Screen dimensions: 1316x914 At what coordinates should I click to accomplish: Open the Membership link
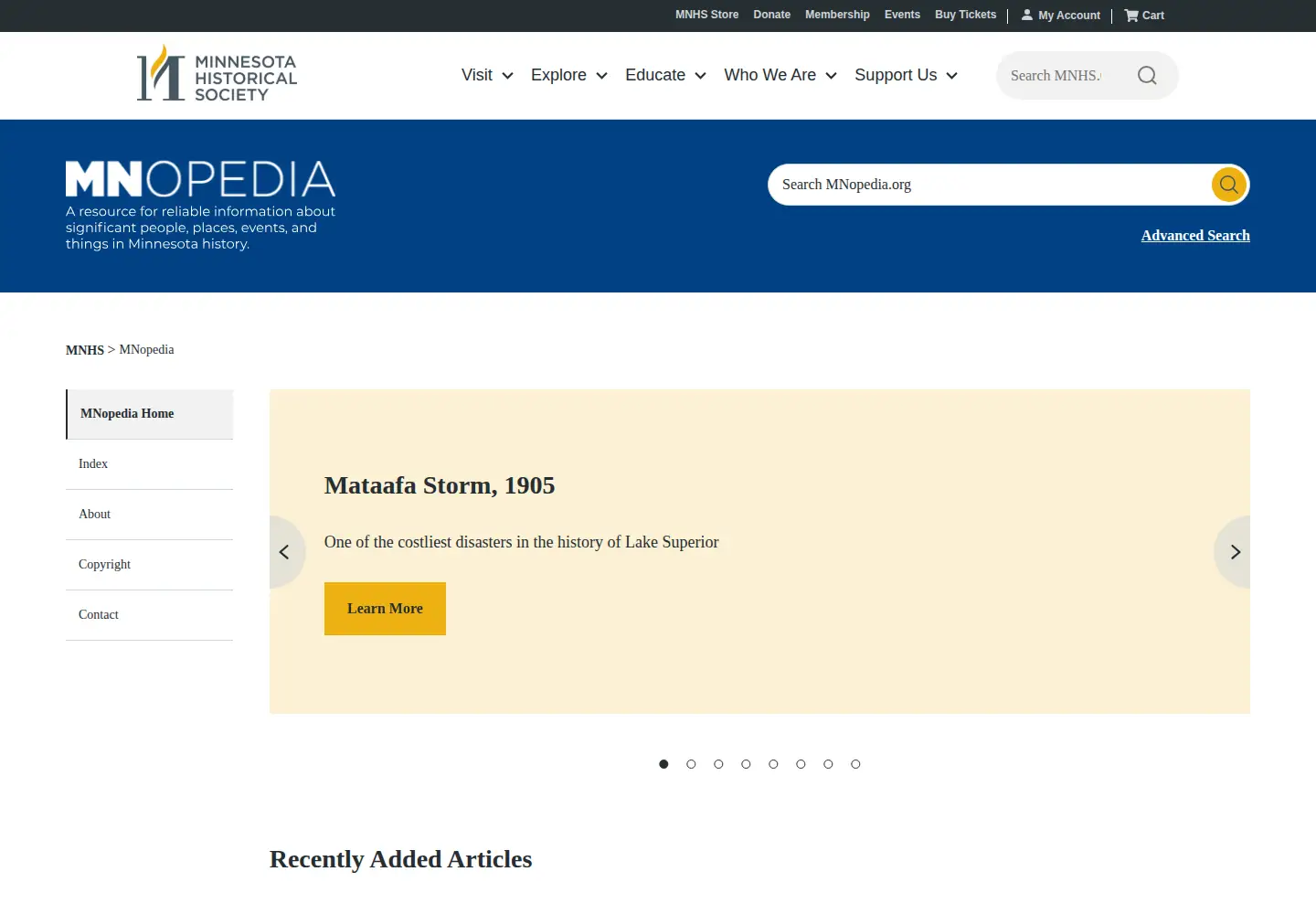(x=837, y=15)
